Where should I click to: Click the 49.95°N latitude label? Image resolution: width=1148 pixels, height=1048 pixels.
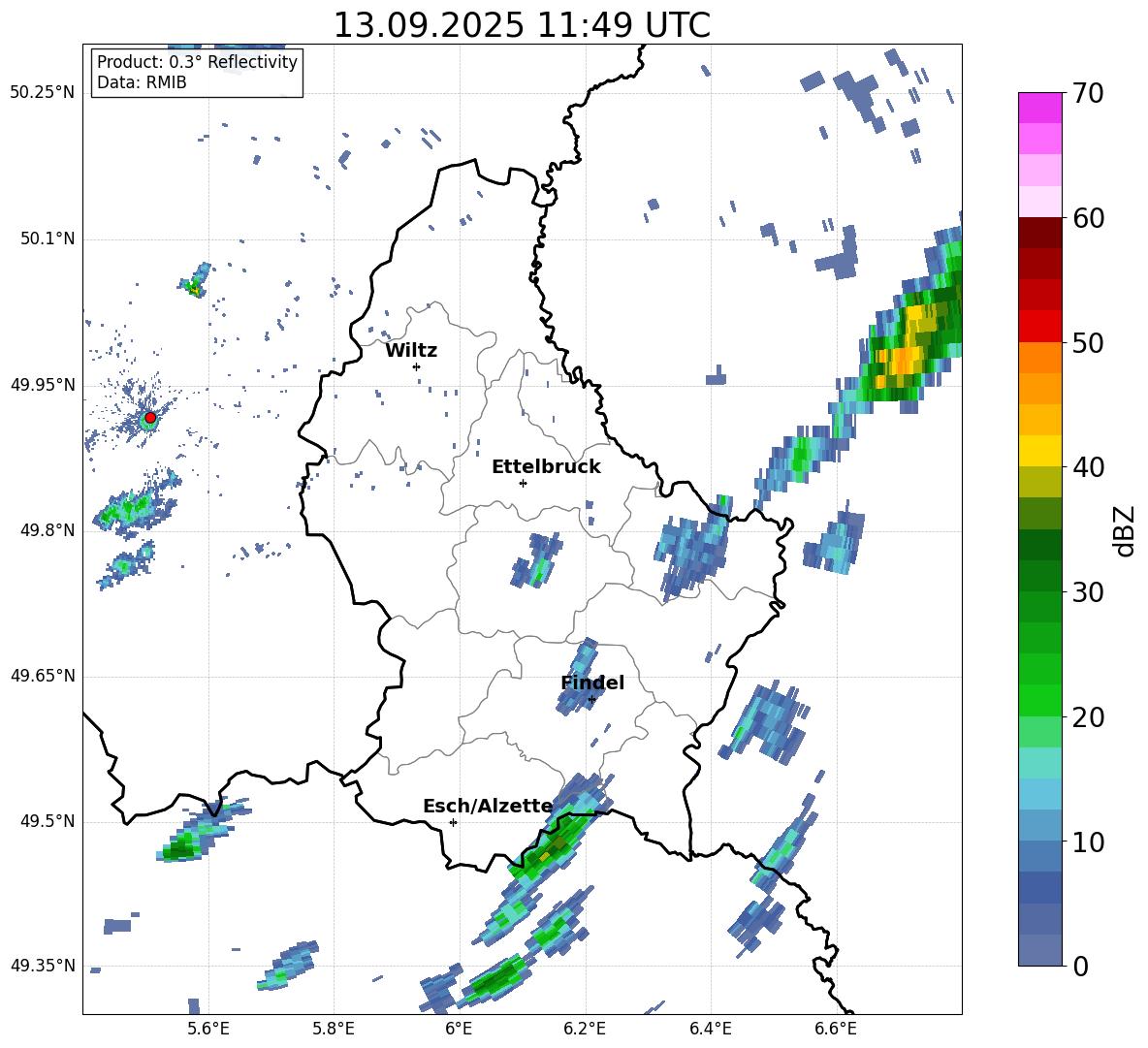[43, 384]
